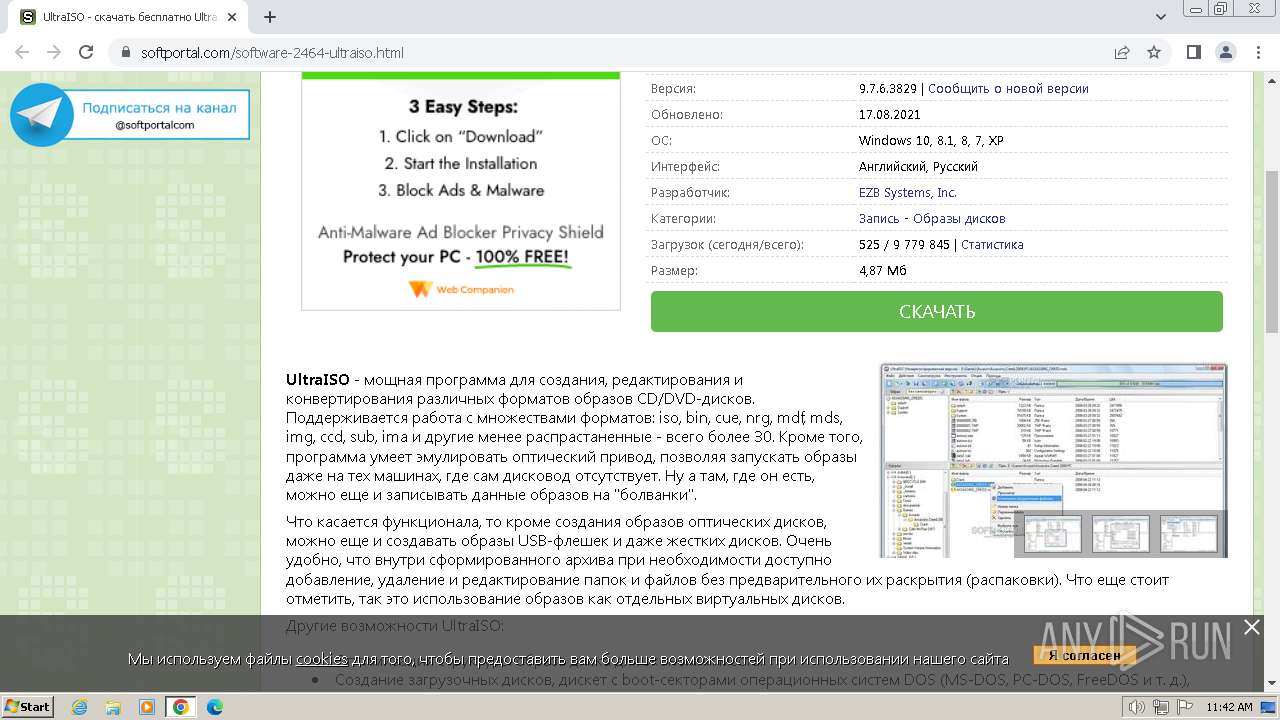This screenshot has height=720, width=1280.
Task: Click Web Companion advertisement banner
Action: pyautogui.click(x=461, y=190)
